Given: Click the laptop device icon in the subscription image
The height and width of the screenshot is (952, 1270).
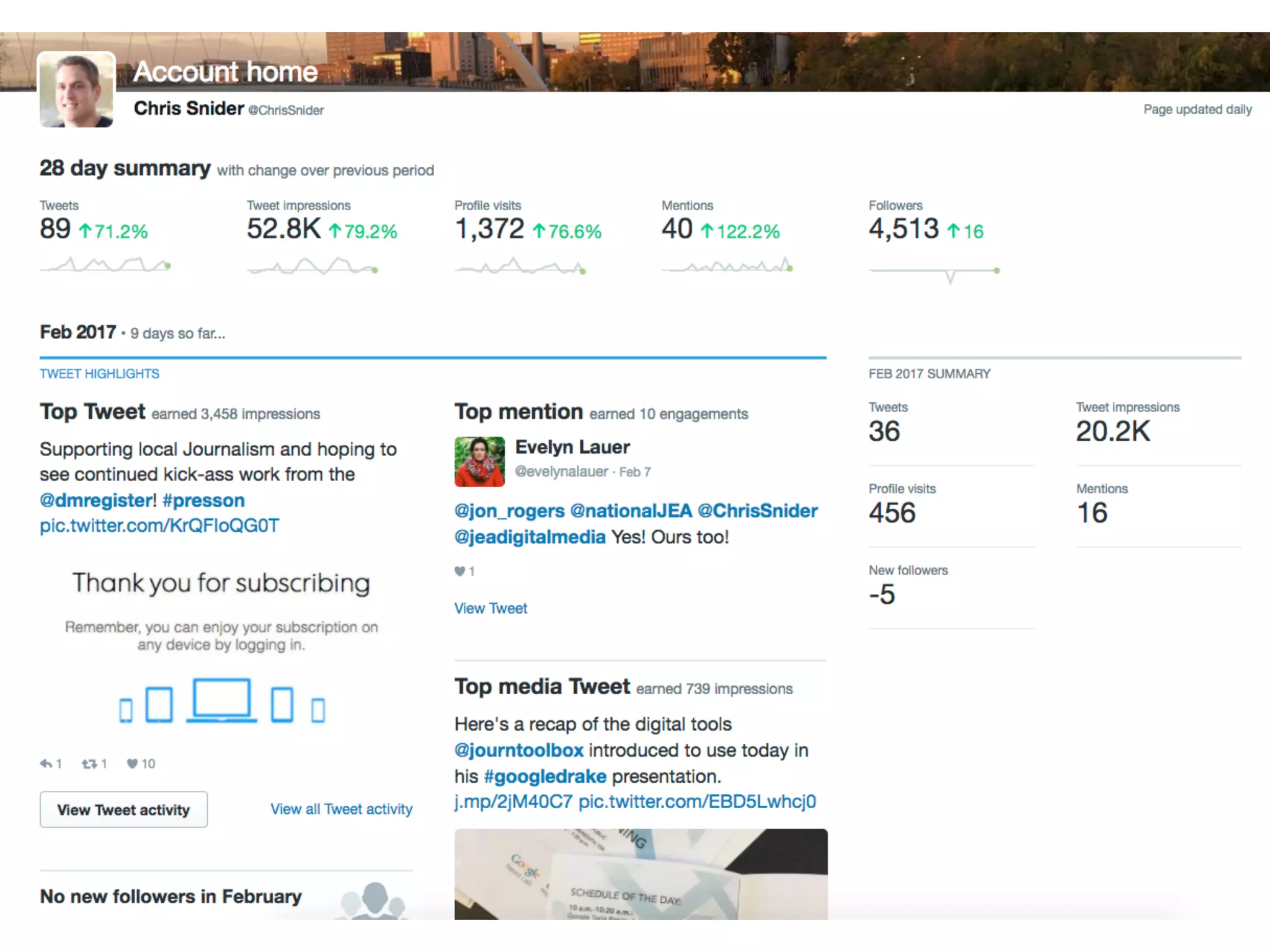Looking at the screenshot, I should point(221,700).
